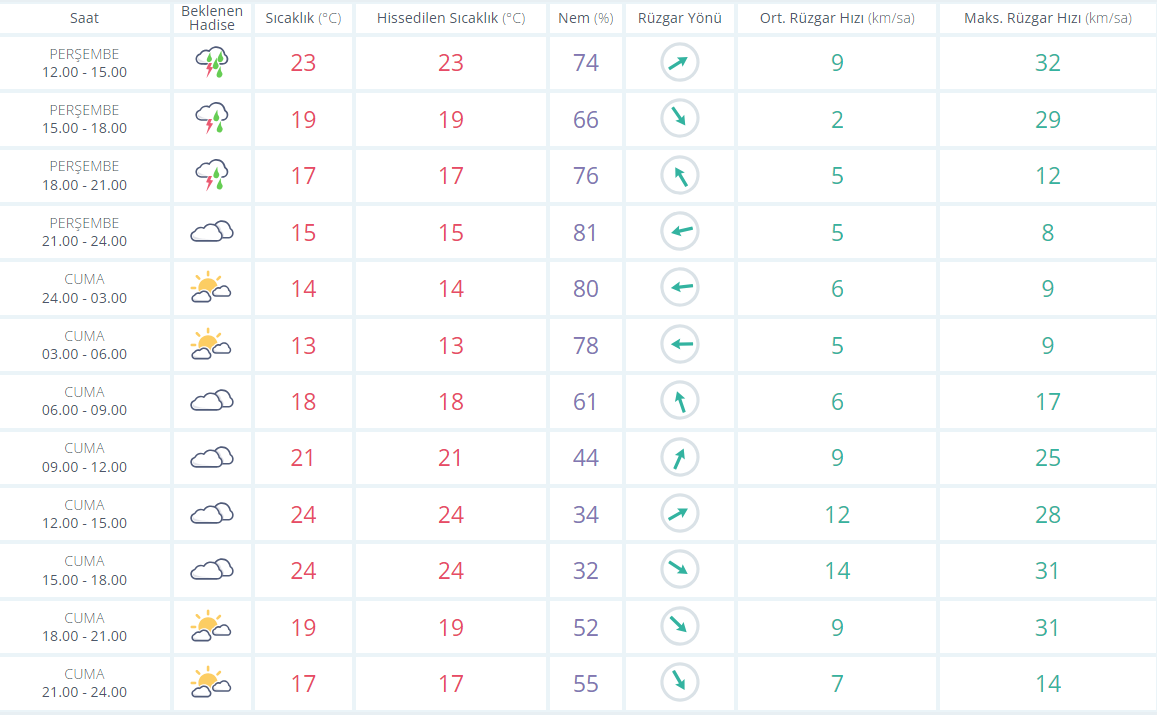
Task: Select the CUMA 03.00 - 06.00 time cell
Action: (84, 345)
